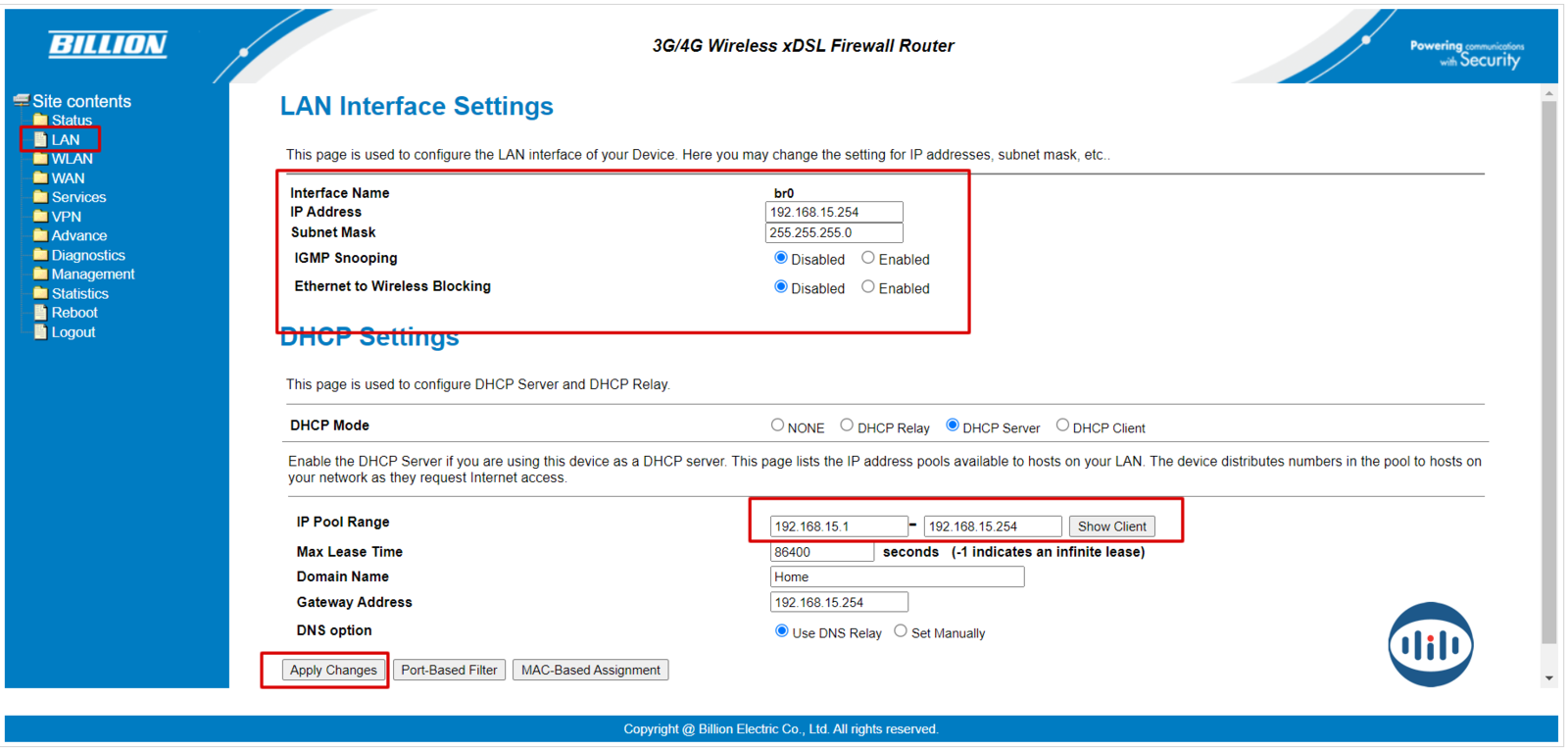Click the Logout page icon
This screenshot has width=1568, height=750.
pos(40,332)
